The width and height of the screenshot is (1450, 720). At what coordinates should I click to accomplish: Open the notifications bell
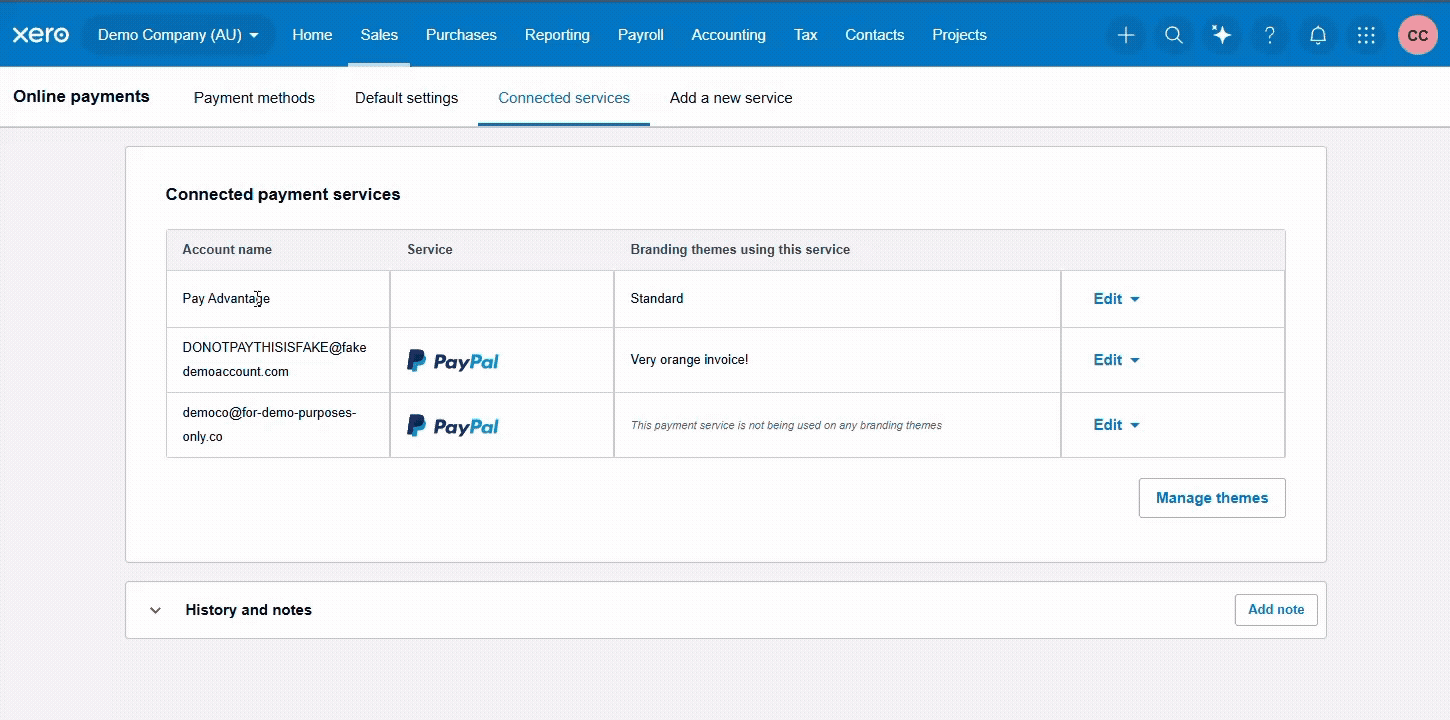pyautogui.click(x=1318, y=35)
